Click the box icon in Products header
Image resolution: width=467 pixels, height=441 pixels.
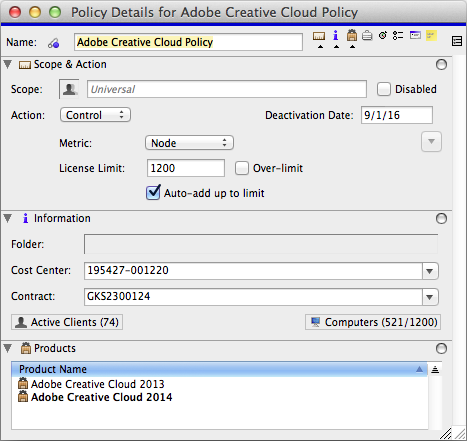coord(26,348)
